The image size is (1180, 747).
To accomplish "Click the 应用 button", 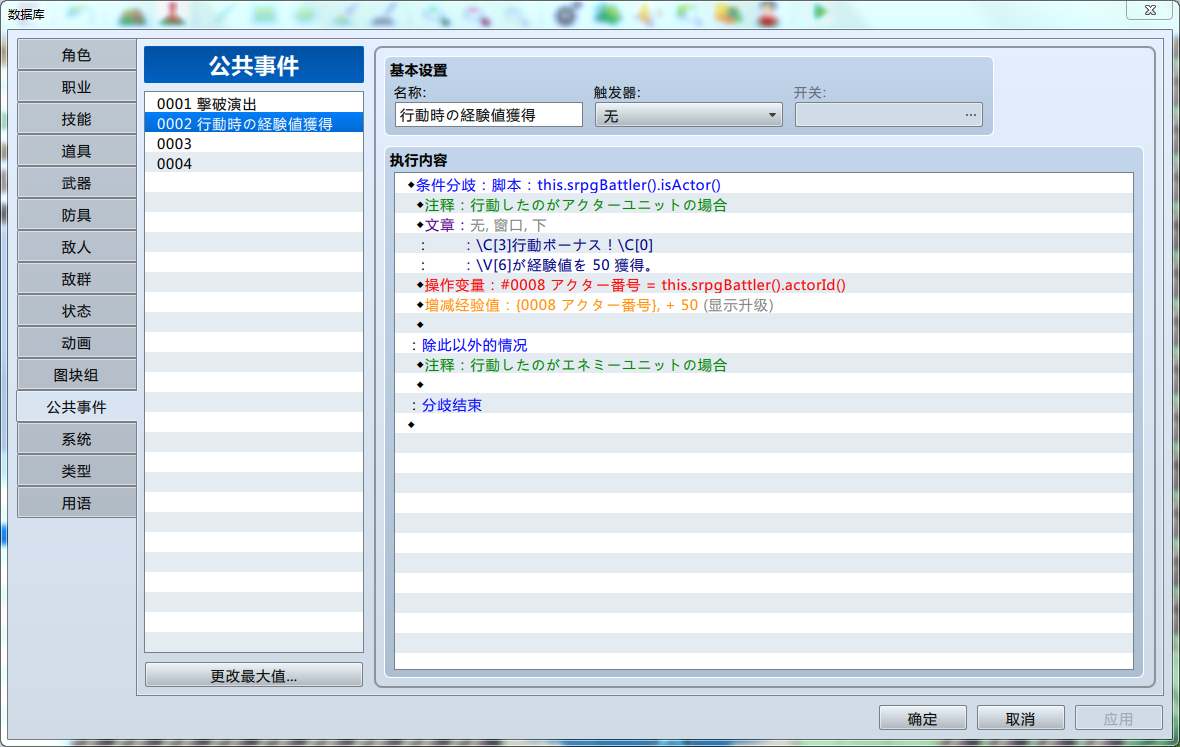I will (x=1118, y=718).
